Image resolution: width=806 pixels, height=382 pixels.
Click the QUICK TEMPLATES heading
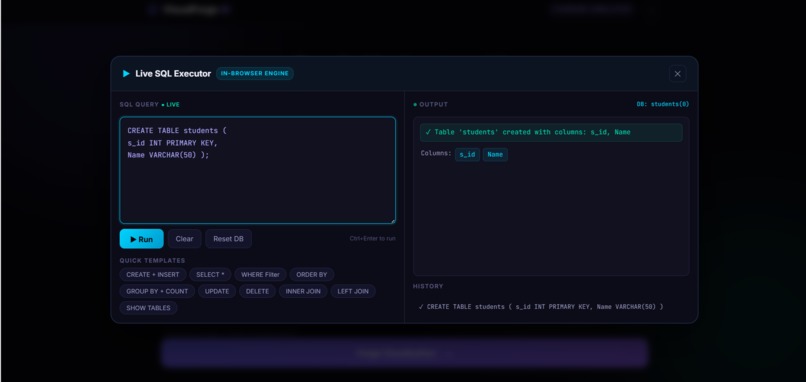click(x=153, y=261)
